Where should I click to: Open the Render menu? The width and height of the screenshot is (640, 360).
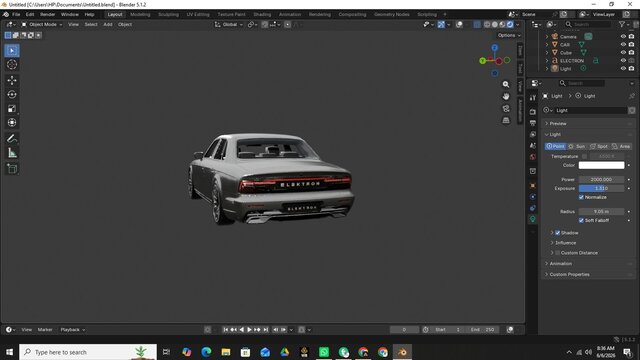click(x=47, y=14)
